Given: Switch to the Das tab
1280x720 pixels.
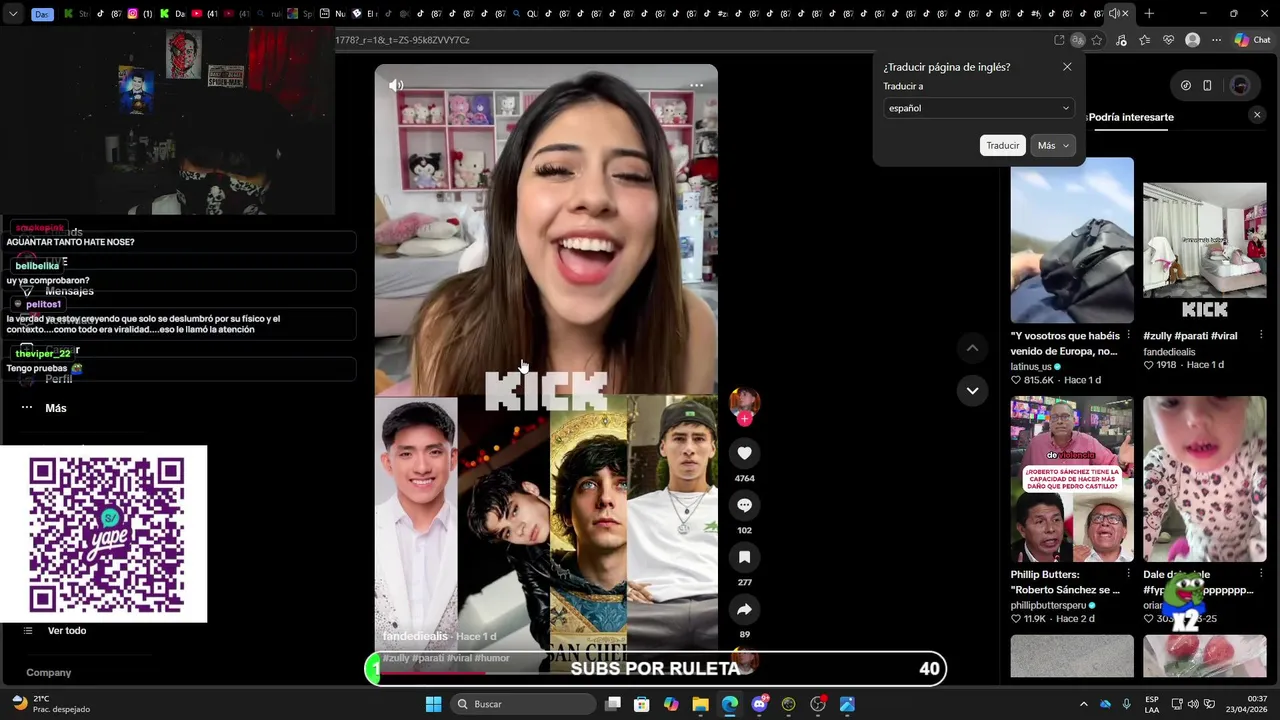Looking at the screenshot, I should (x=43, y=14).
